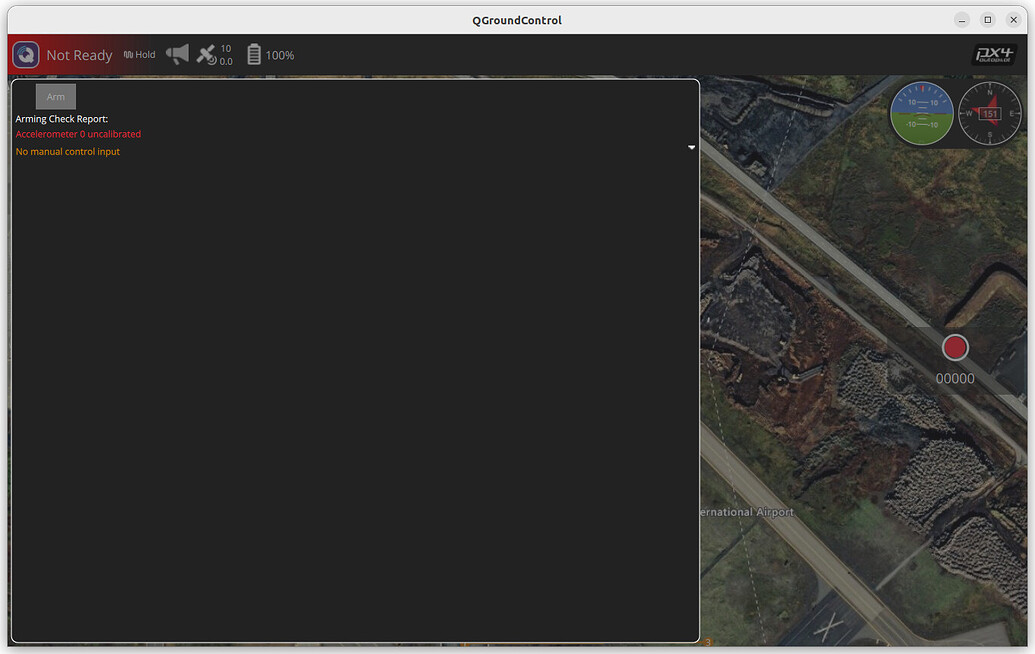Open battery status via the battery icon
Image resolution: width=1035 pixels, height=654 pixels.
(254, 55)
